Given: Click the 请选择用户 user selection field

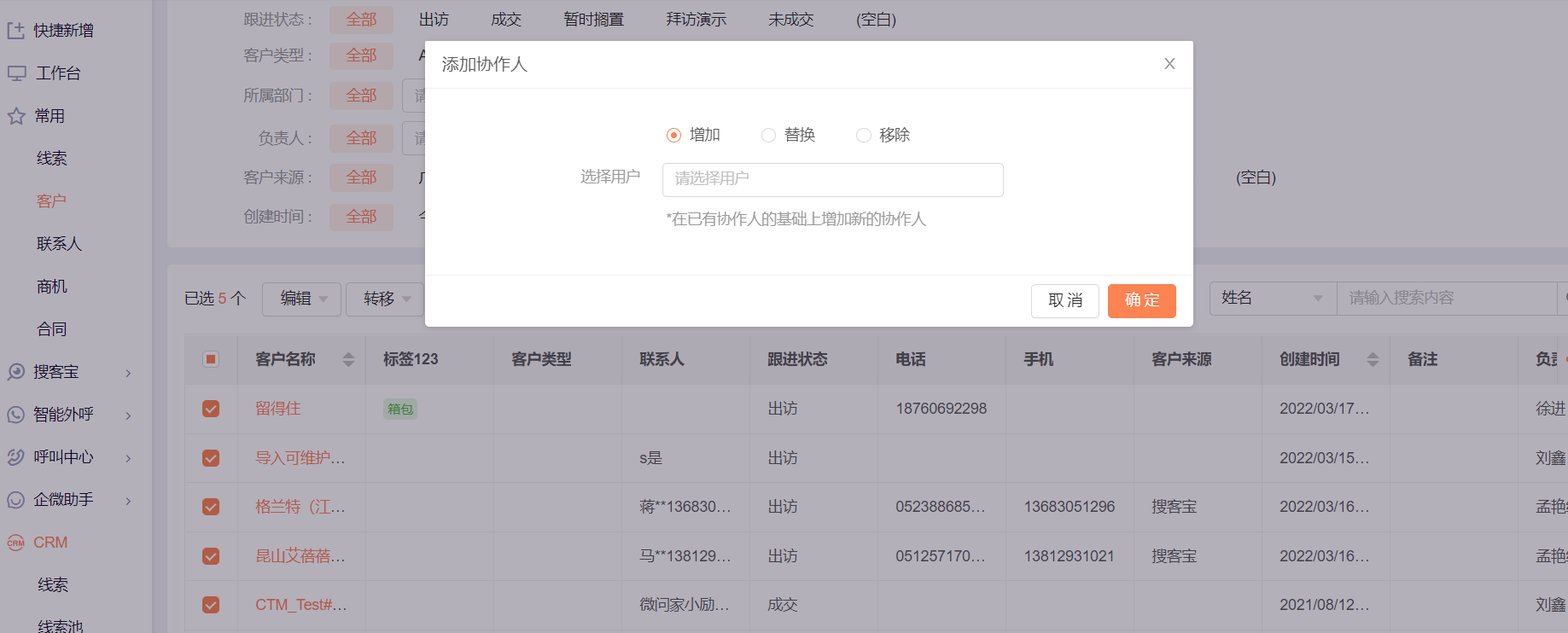Looking at the screenshot, I should 832,179.
